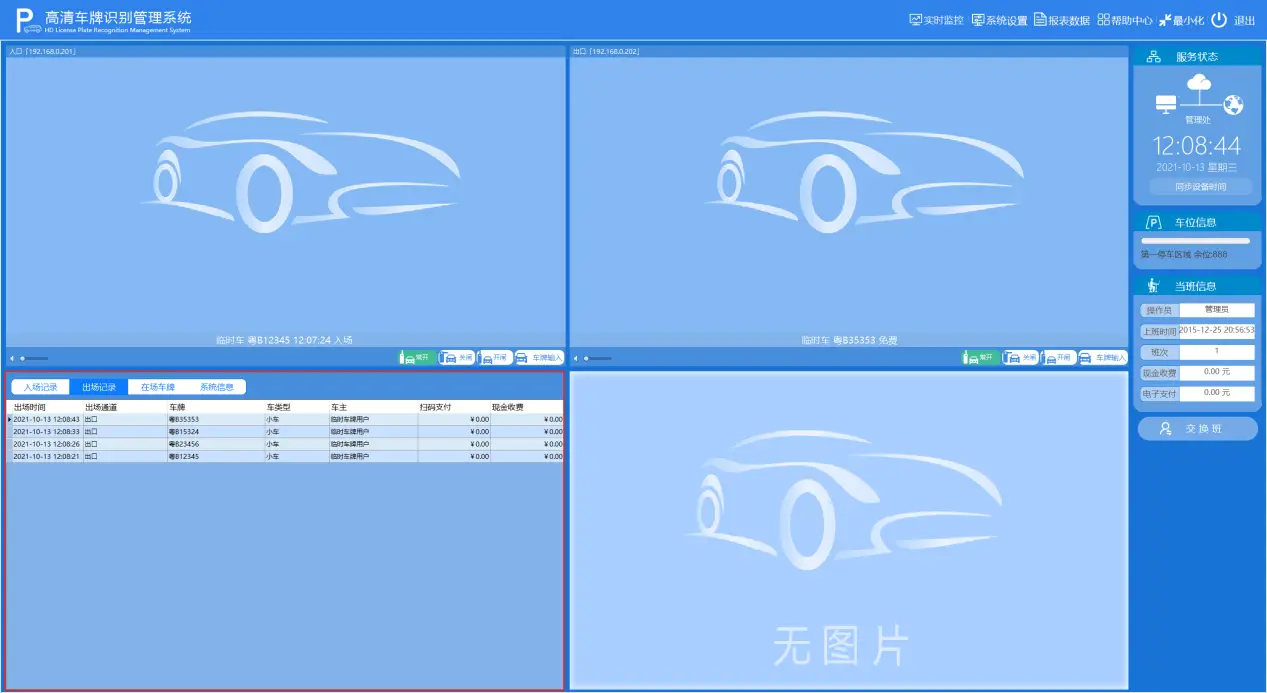Switch to 入场记录 entry records tab
Viewport: 1267px width, 693px height.
coord(41,387)
